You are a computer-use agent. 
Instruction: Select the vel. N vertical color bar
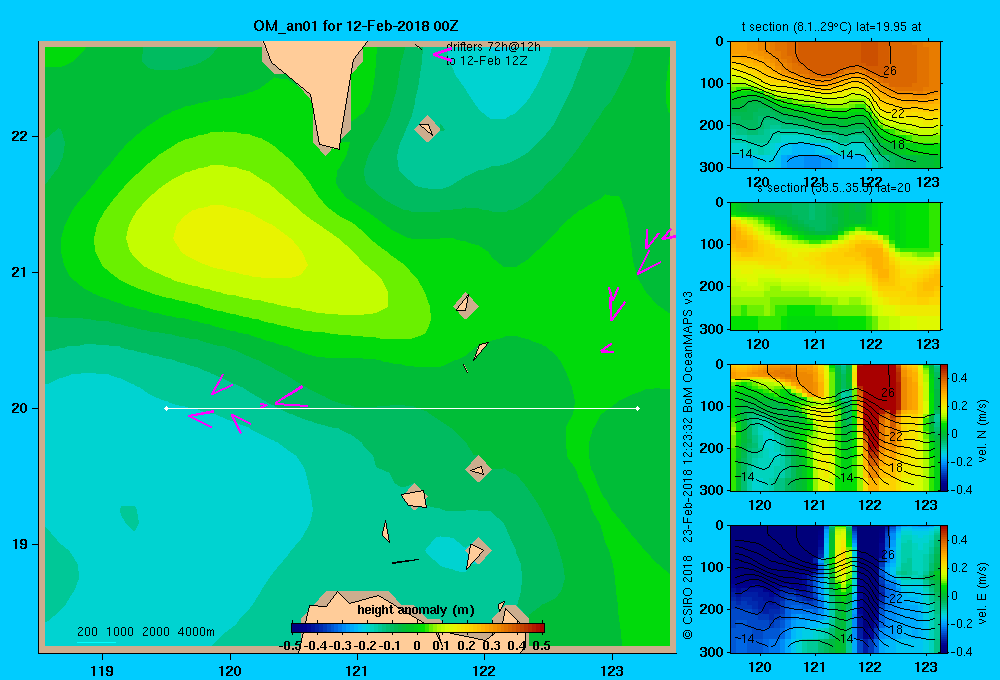[944, 427]
